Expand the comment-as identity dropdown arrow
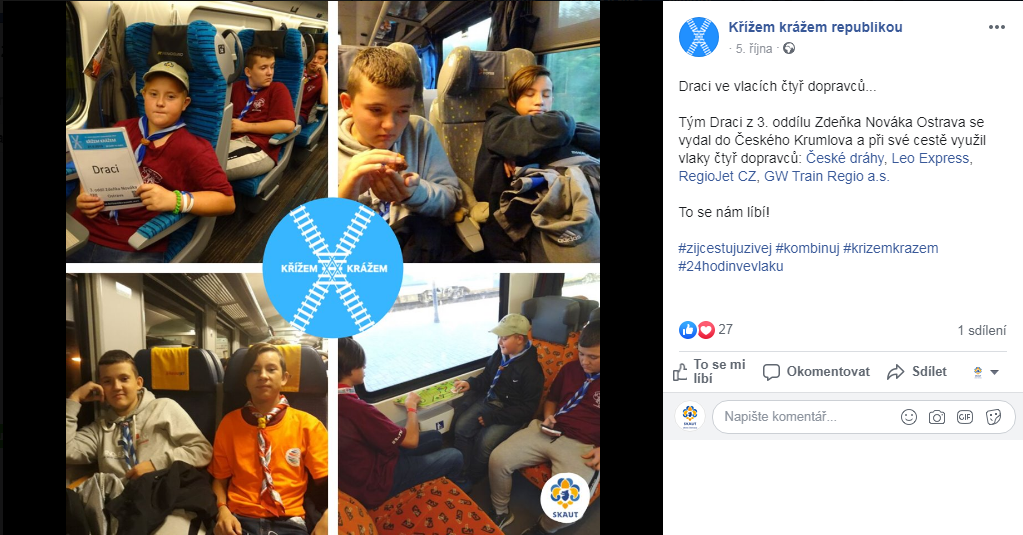This screenshot has width=1023, height=535. tap(994, 372)
